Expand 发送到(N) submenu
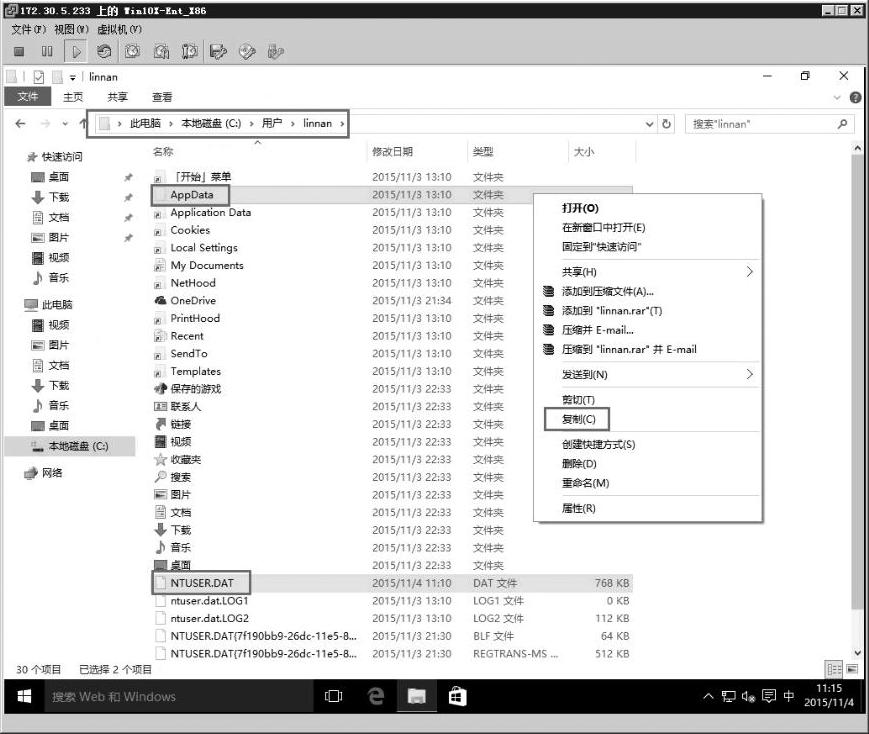Image resolution: width=869 pixels, height=734 pixels. click(x=648, y=375)
